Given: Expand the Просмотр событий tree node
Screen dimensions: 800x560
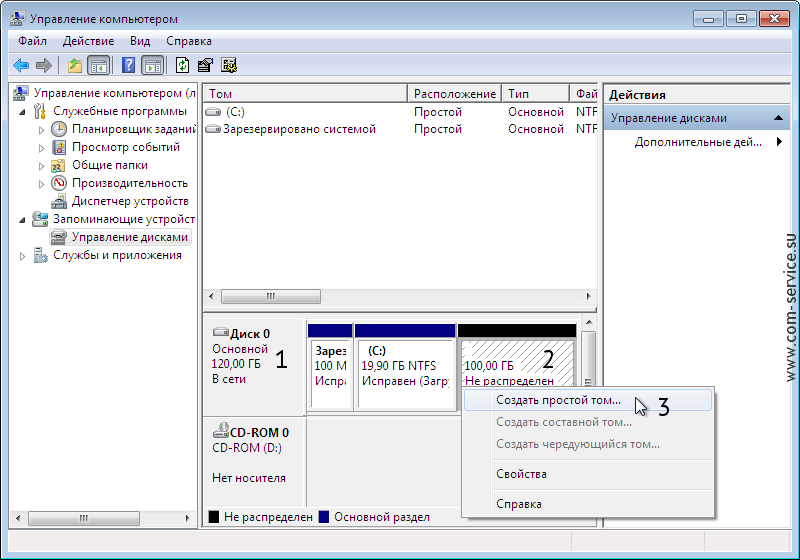Looking at the screenshot, I should pos(41,148).
